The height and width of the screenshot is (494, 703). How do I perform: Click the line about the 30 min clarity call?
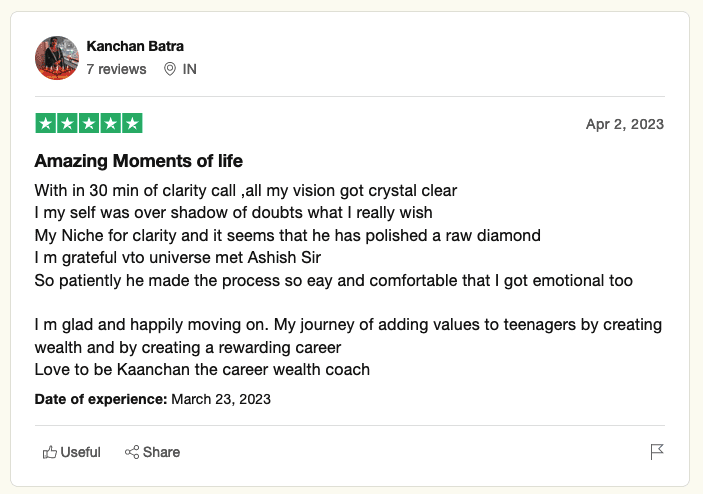point(246,190)
